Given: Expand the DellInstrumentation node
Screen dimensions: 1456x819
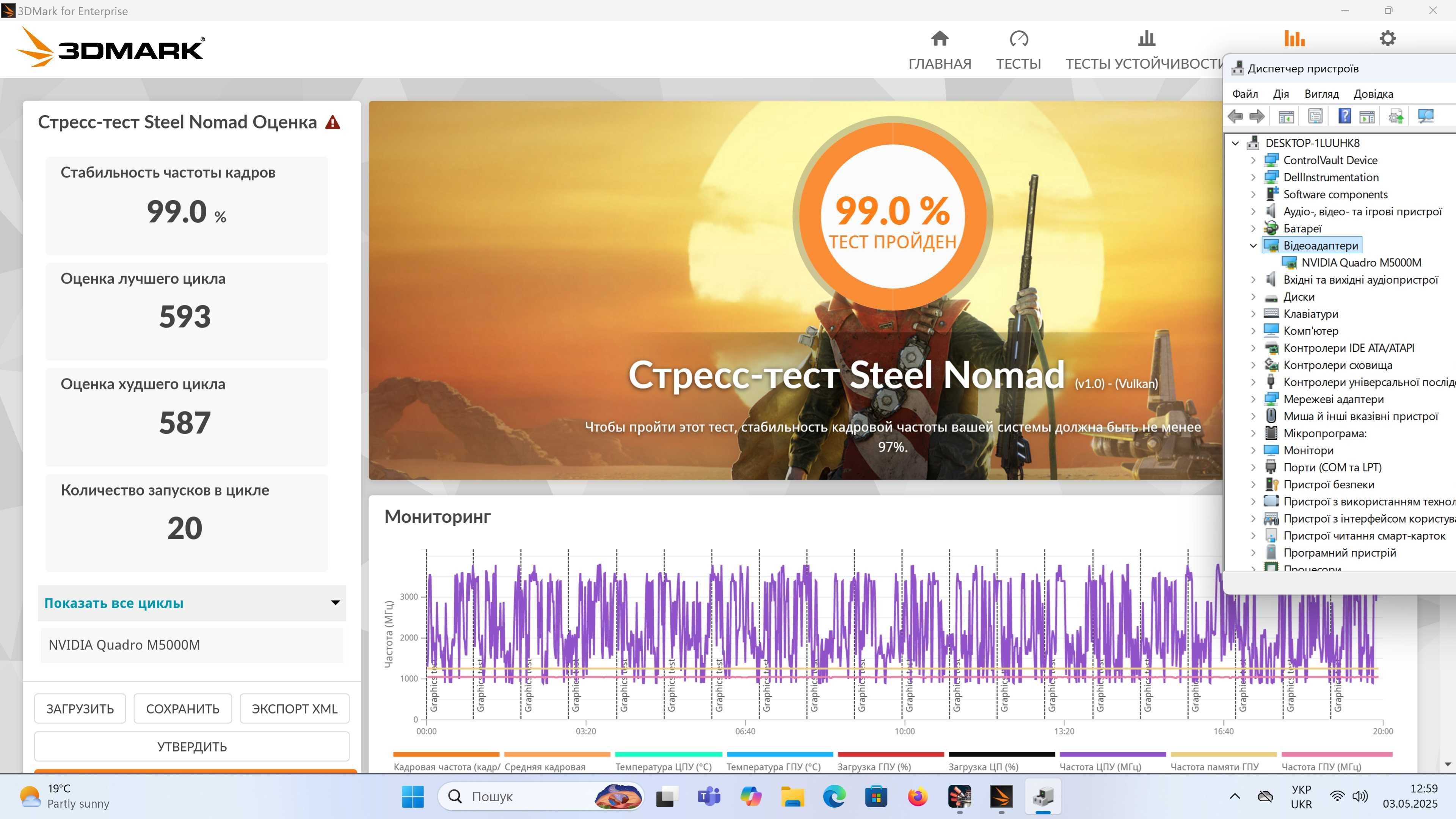Looking at the screenshot, I should click(x=1253, y=177).
